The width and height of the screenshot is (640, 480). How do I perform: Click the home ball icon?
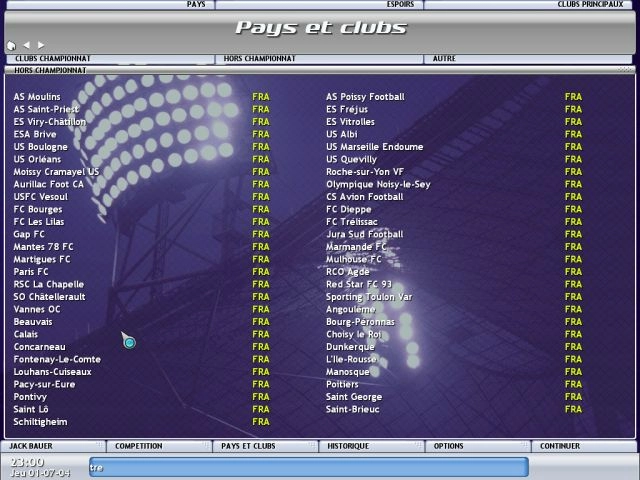click(x=11, y=45)
